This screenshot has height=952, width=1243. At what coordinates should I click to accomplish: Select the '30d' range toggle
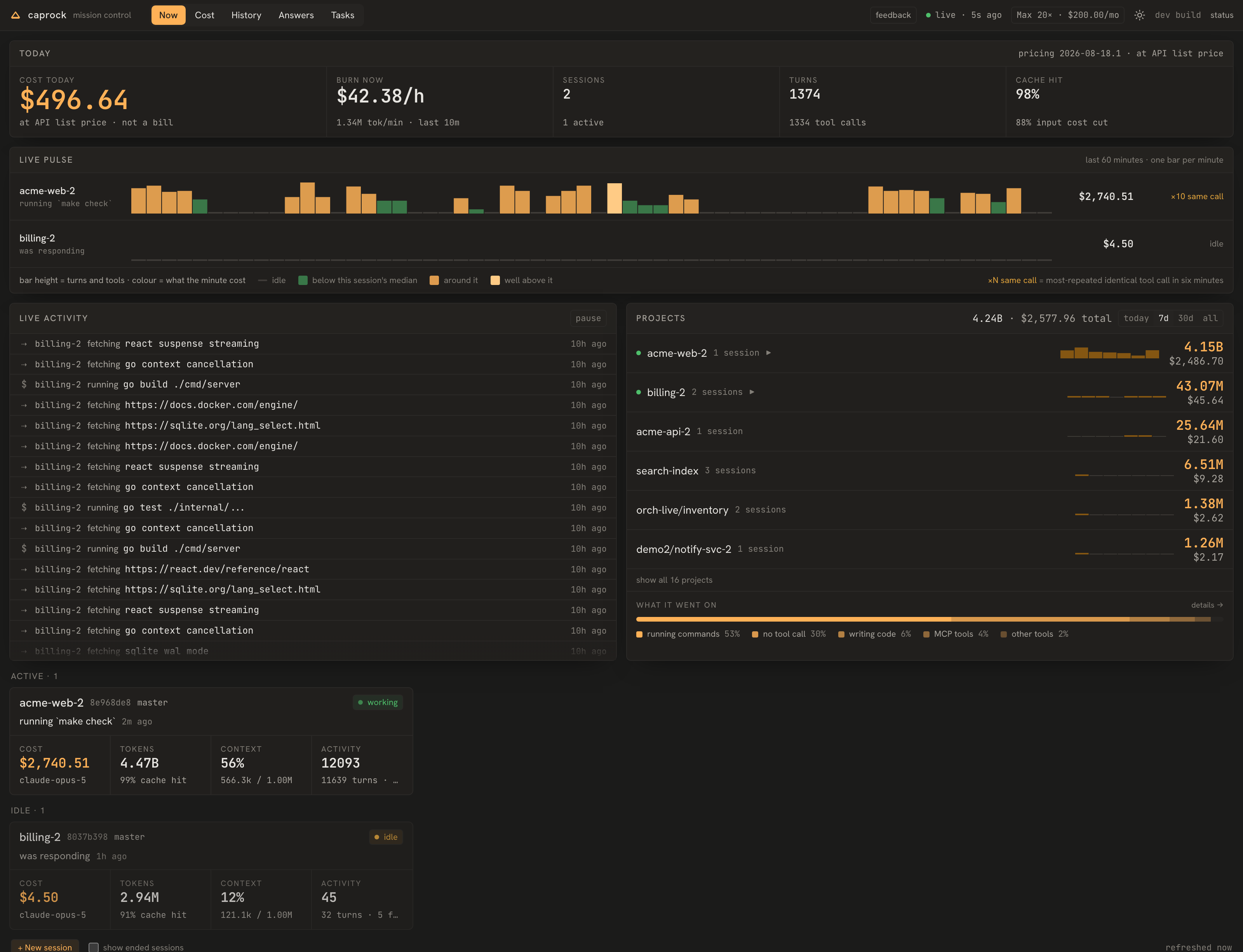pos(1185,318)
